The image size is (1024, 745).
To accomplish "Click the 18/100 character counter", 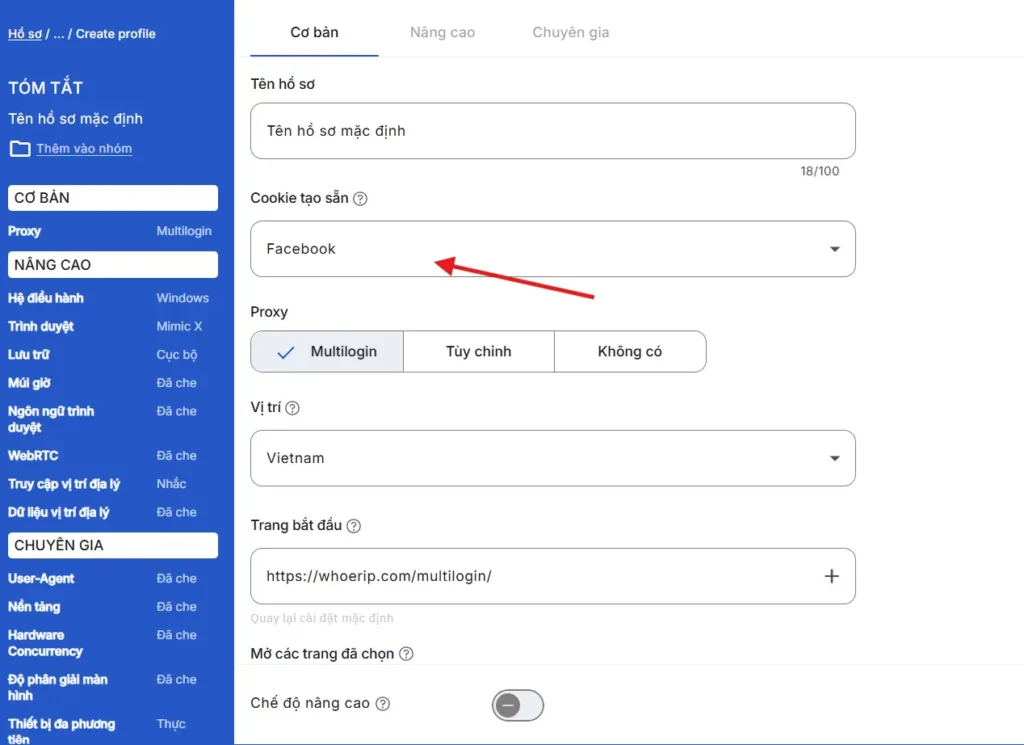I will [x=820, y=171].
